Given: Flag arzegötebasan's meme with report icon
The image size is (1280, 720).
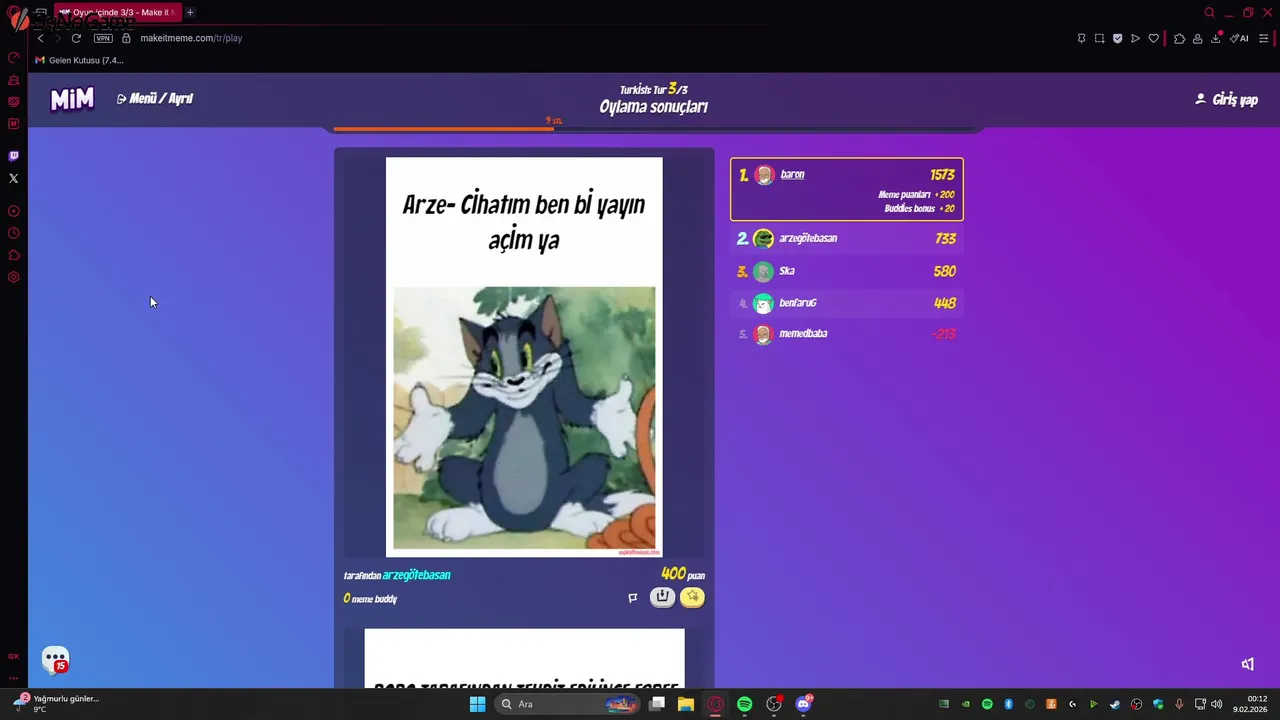Looking at the screenshot, I should [632, 598].
